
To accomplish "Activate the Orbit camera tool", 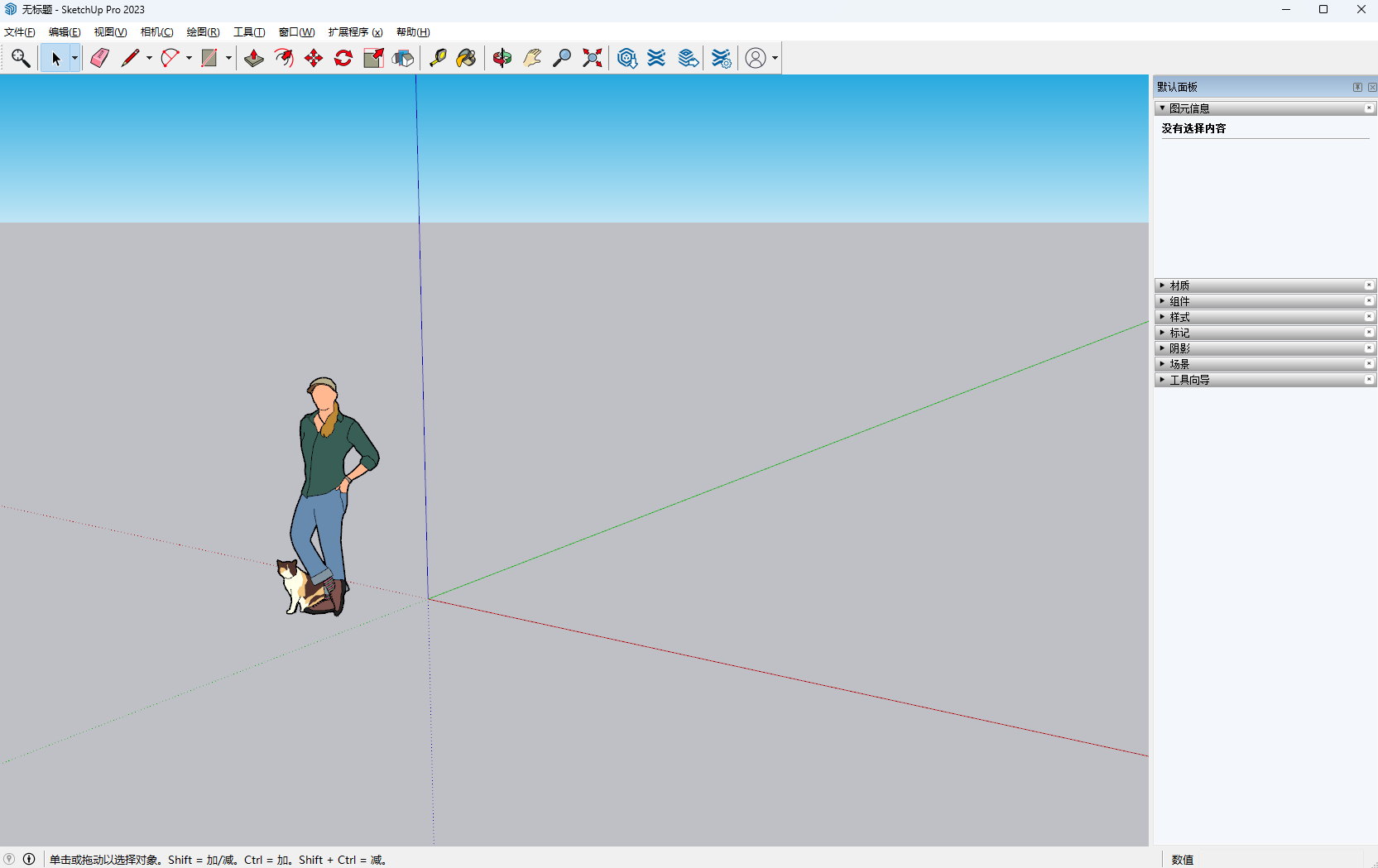I will pyautogui.click(x=502, y=58).
